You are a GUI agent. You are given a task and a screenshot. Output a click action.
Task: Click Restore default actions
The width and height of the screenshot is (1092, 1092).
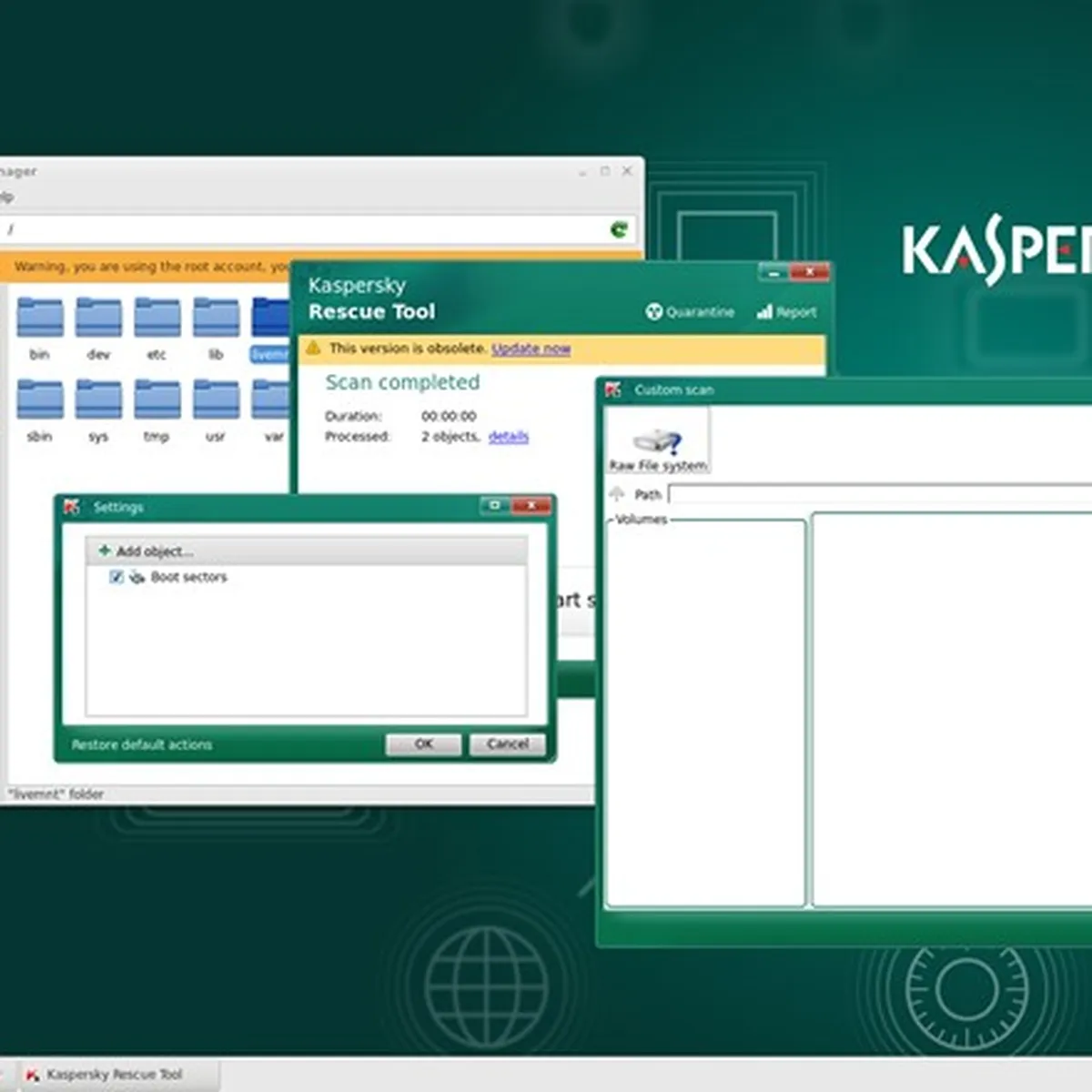pyautogui.click(x=142, y=744)
